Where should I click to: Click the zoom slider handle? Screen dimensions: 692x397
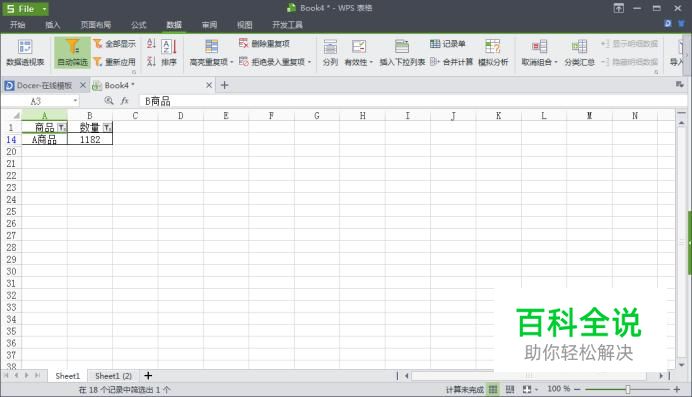click(628, 389)
